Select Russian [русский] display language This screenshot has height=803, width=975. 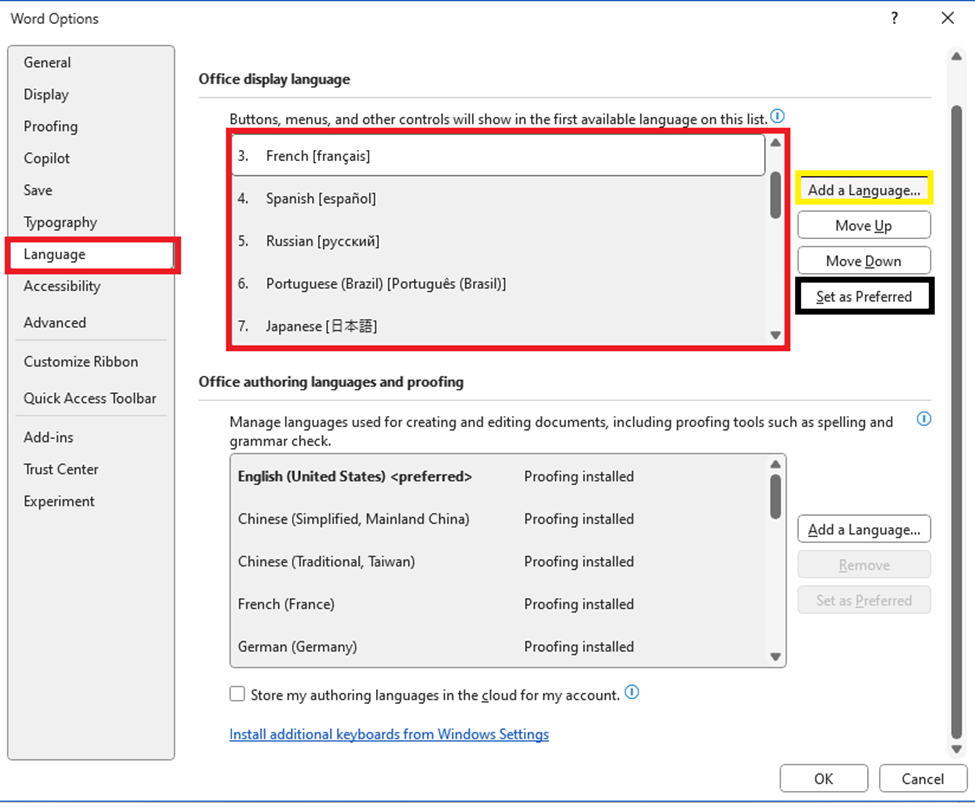point(498,241)
